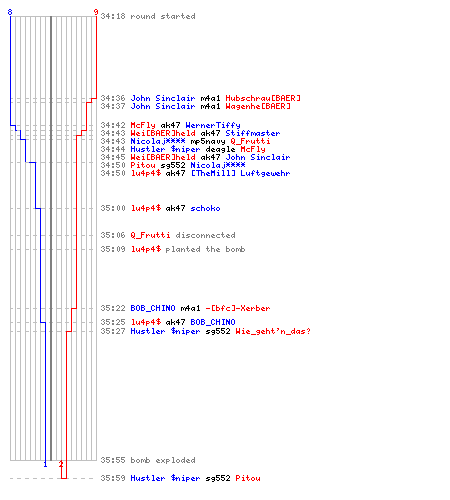Select Wie_geht'n_das? player name

point(273,331)
